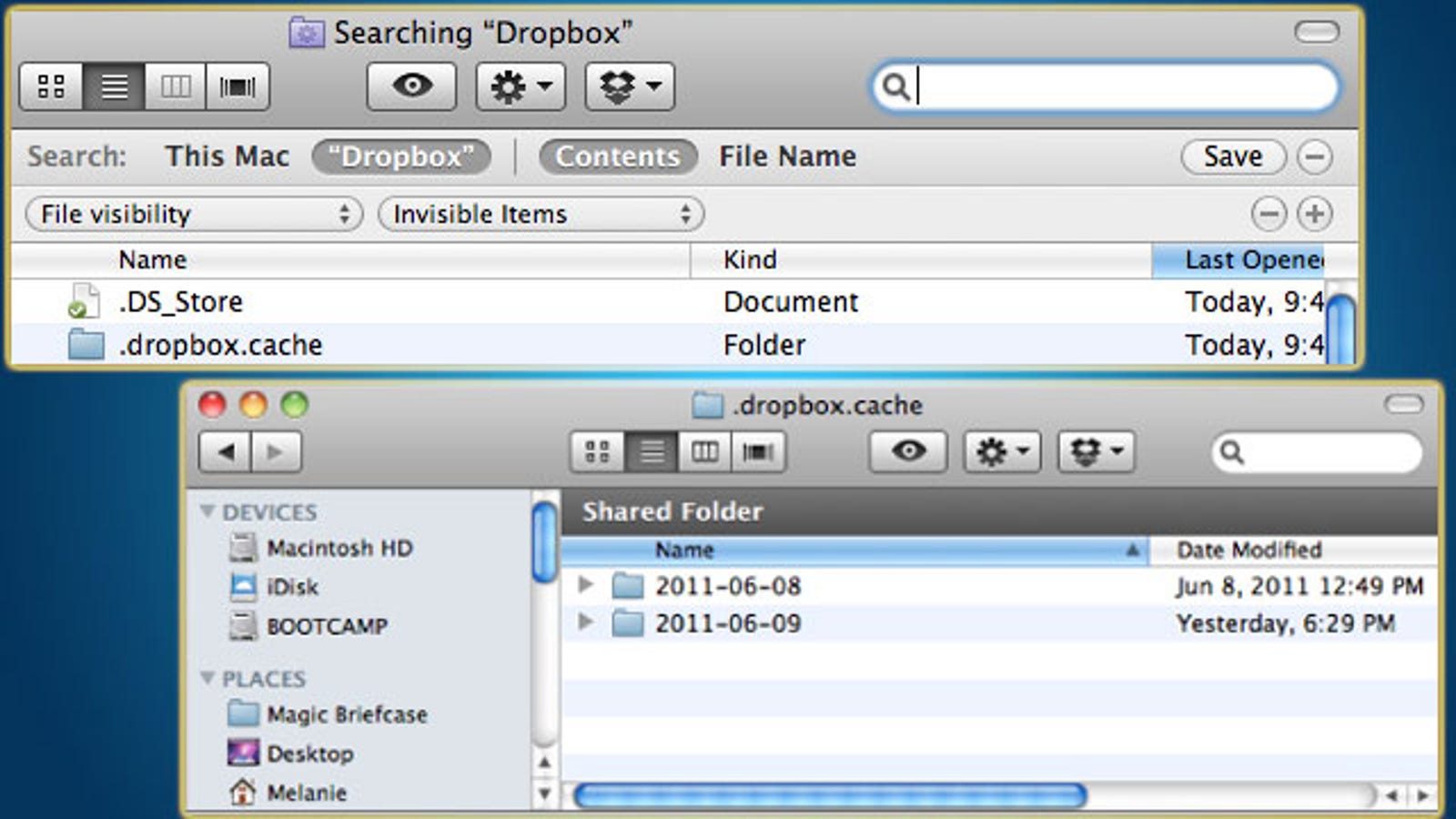
Task: Click into the search window's search field
Action: coord(1106,87)
